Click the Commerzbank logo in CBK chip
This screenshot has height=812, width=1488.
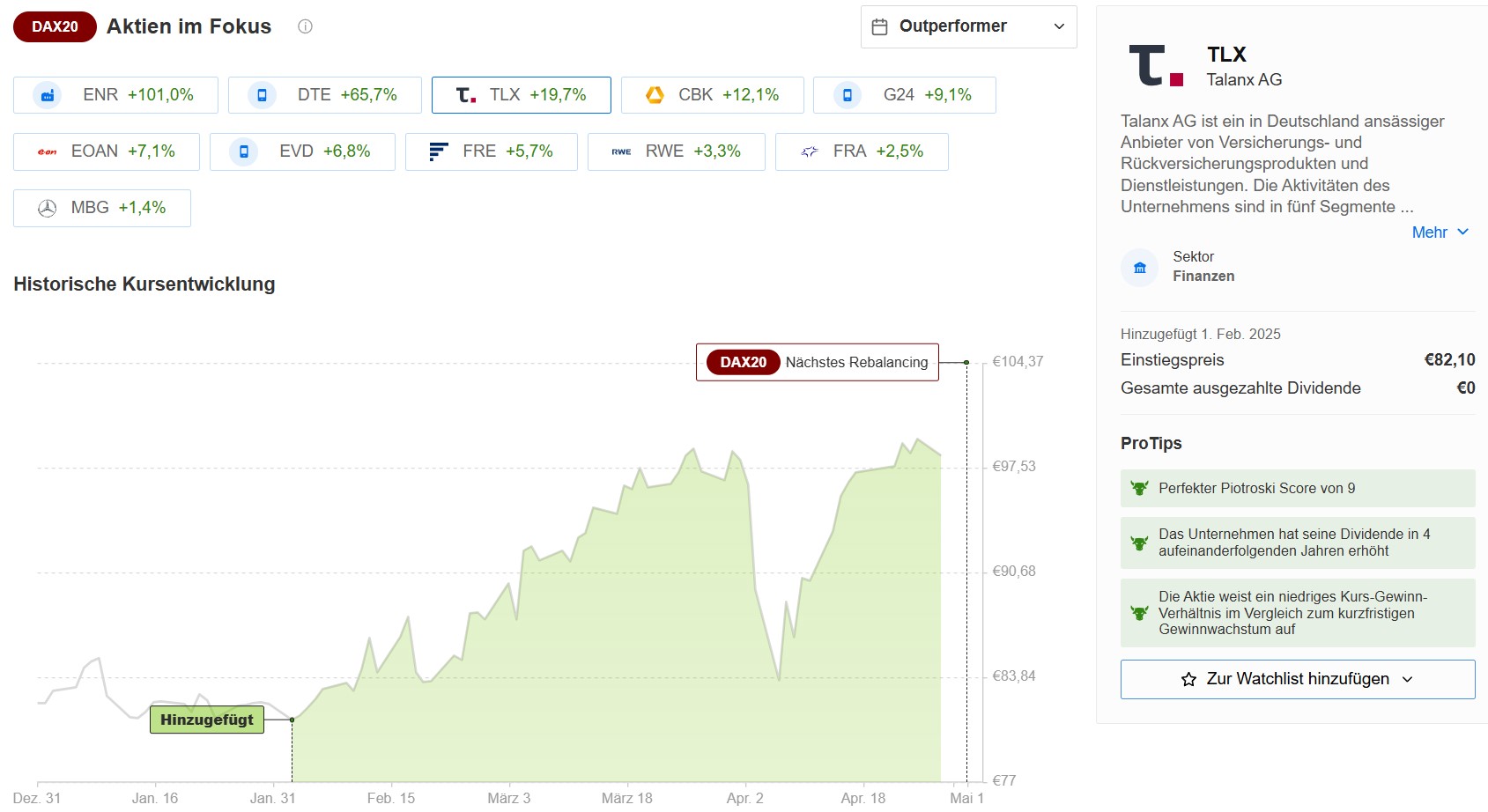click(x=655, y=95)
